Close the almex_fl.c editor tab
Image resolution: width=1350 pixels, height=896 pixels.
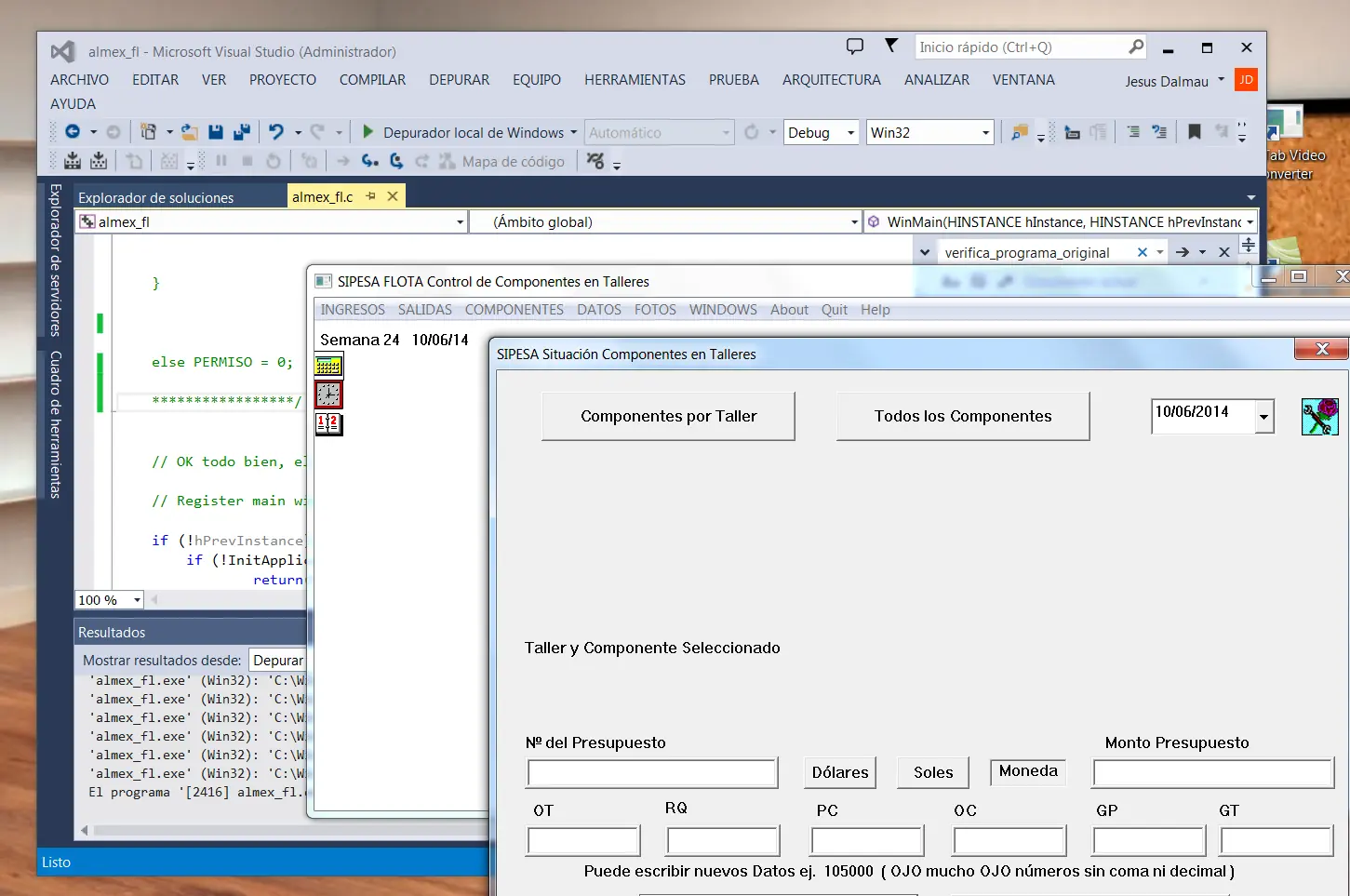[393, 196]
